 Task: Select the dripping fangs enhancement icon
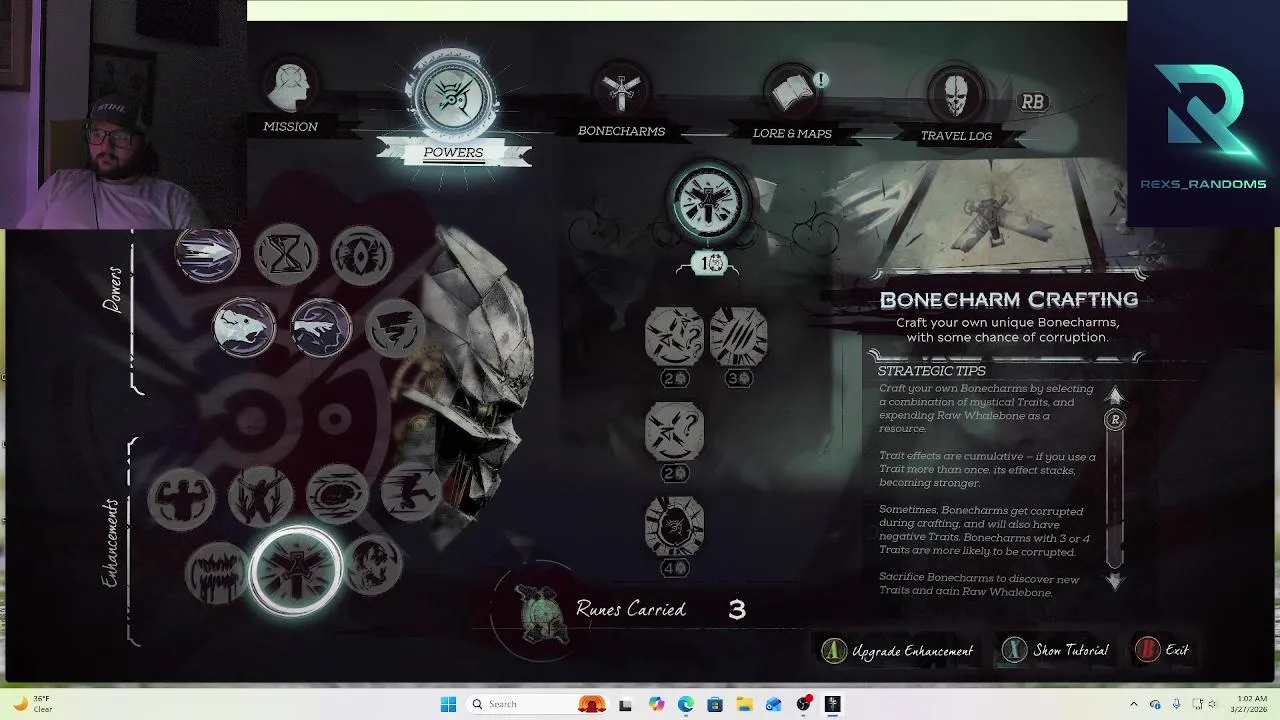(218, 571)
